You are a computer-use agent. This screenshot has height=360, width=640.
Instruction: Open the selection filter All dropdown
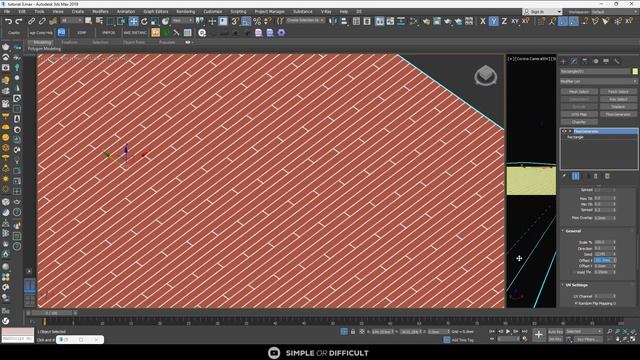click(x=71, y=20)
